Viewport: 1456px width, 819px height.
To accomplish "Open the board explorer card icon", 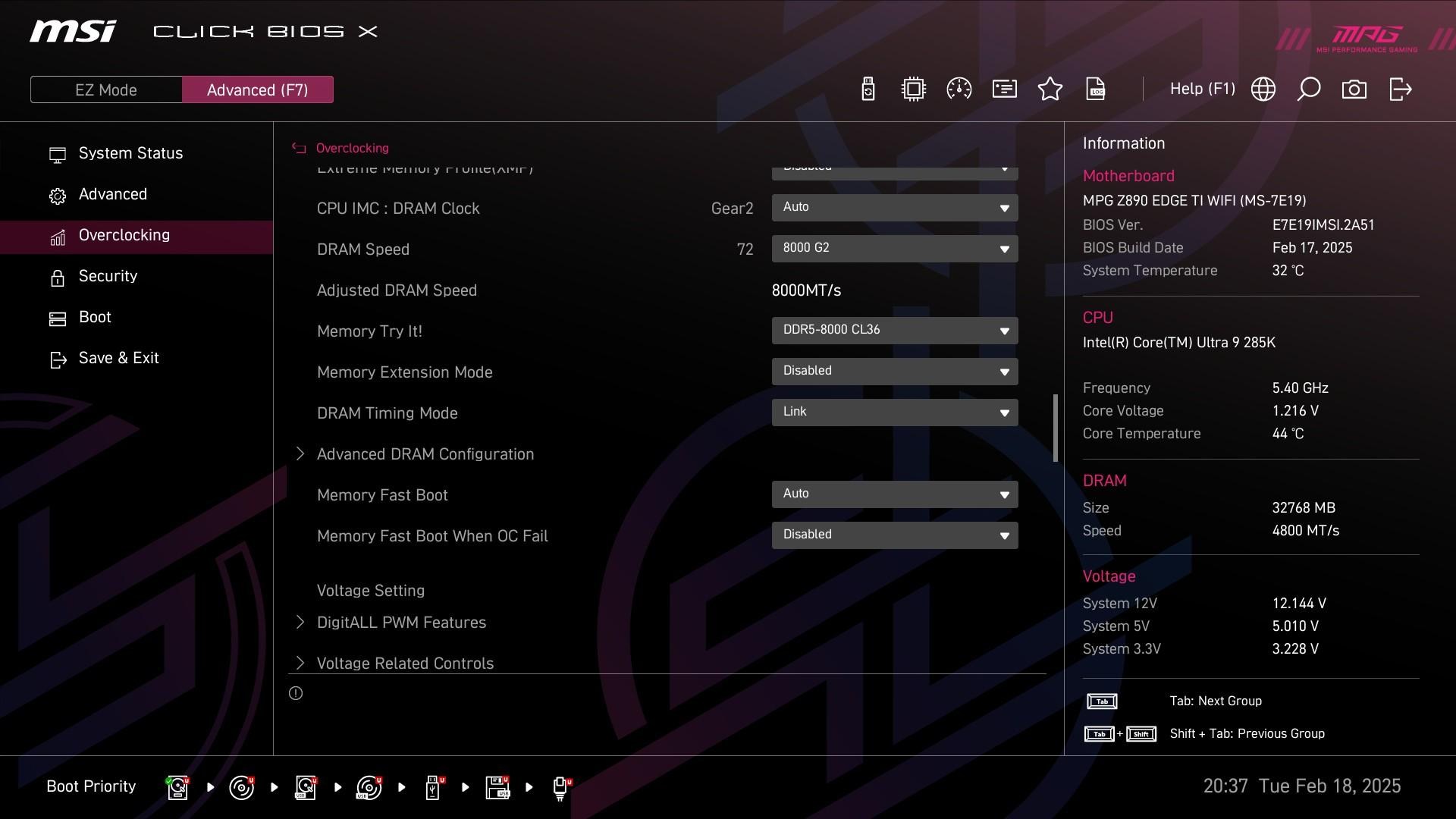I will coord(1005,89).
